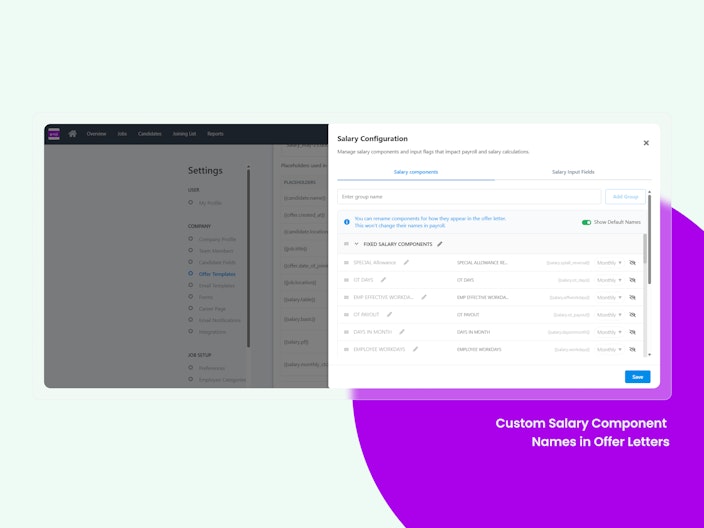This screenshot has height=528, width=704.
Task: Close the Salary Configuration panel
Action: 646,143
